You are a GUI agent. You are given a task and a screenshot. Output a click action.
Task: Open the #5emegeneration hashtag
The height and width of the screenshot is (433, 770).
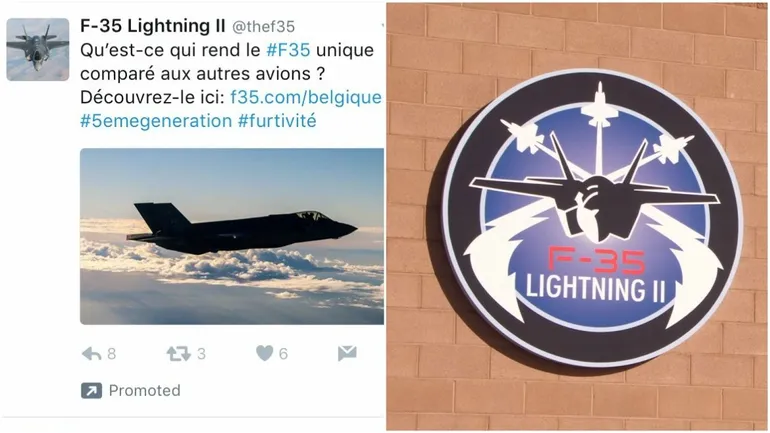coord(156,121)
